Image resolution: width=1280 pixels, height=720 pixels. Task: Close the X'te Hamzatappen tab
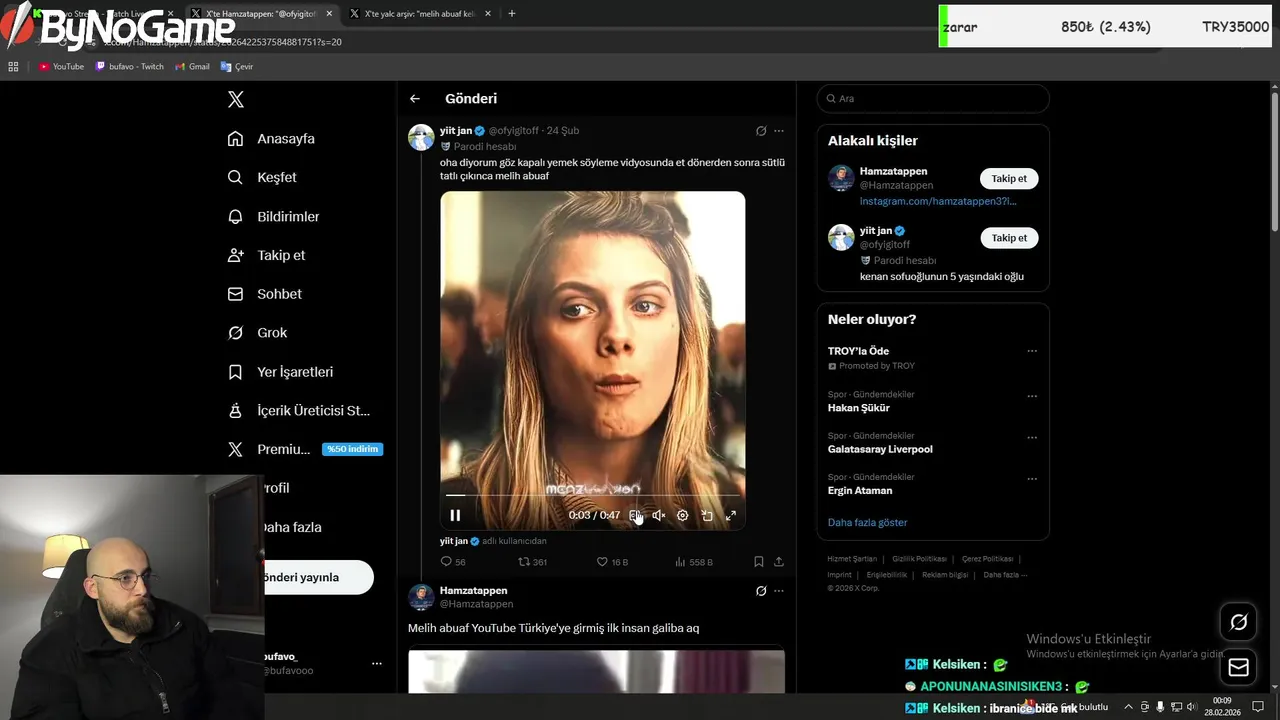coord(328,14)
